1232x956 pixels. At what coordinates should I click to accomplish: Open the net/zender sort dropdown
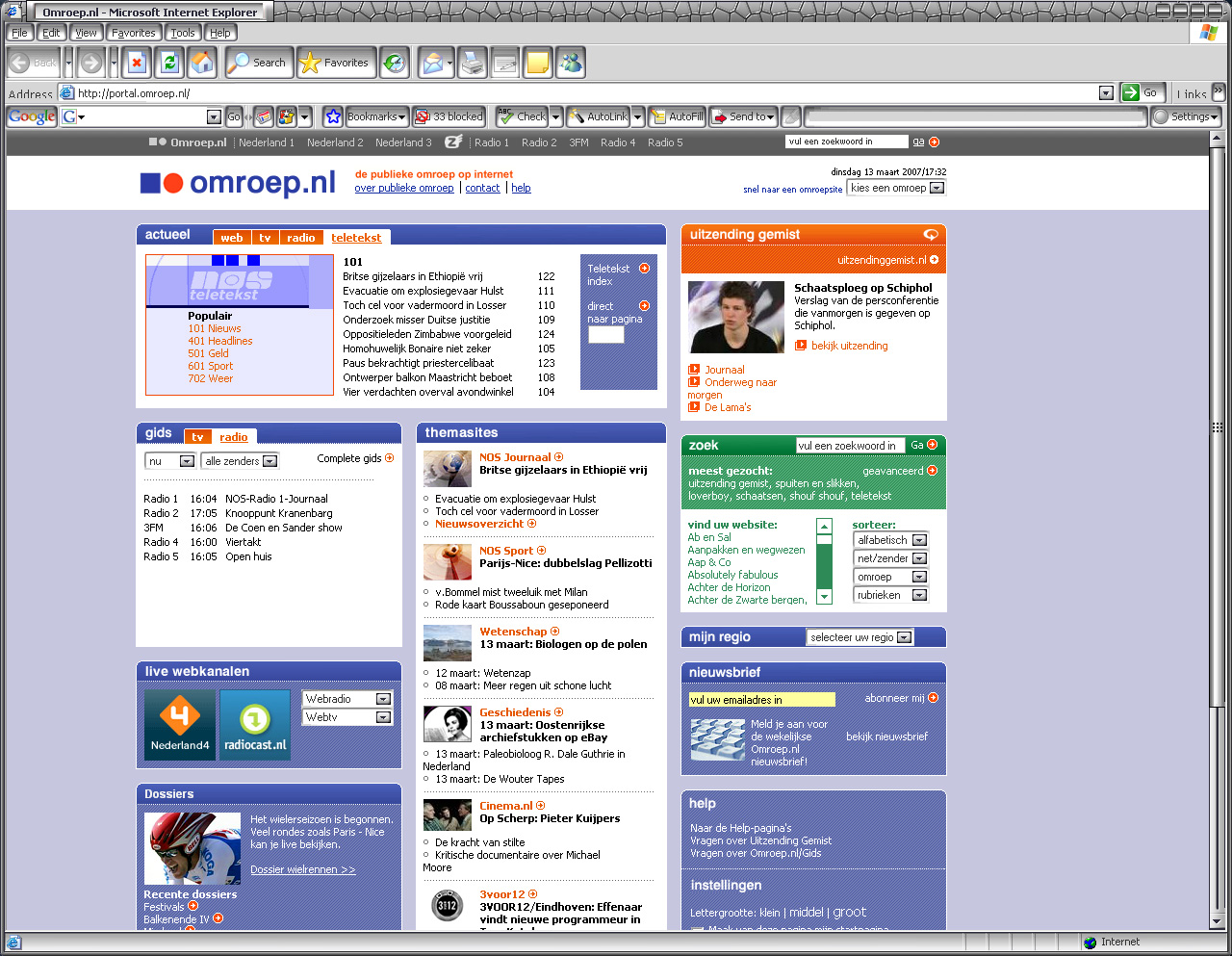click(x=891, y=558)
